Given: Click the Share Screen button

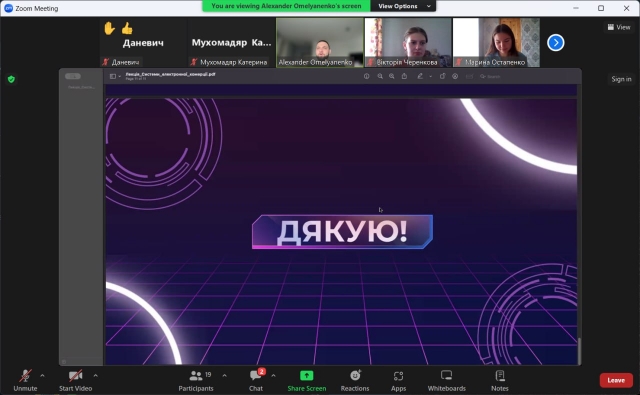Looking at the screenshot, I should (x=307, y=380).
